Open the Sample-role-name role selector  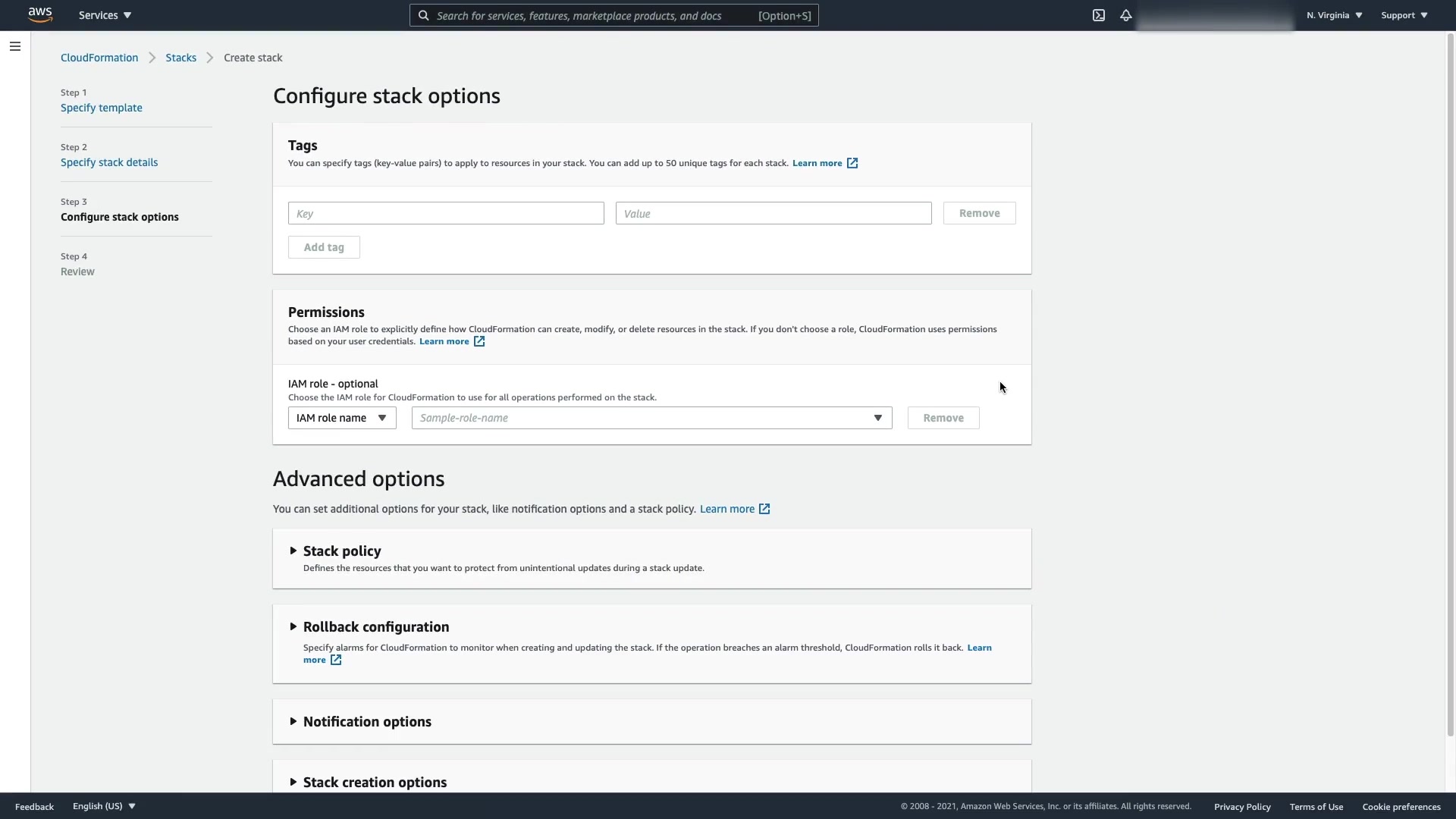point(651,418)
